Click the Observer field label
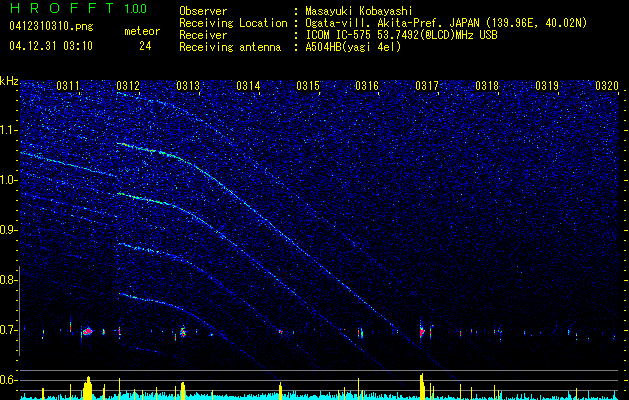This screenshot has height=400, width=629. [x=203, y=11]
